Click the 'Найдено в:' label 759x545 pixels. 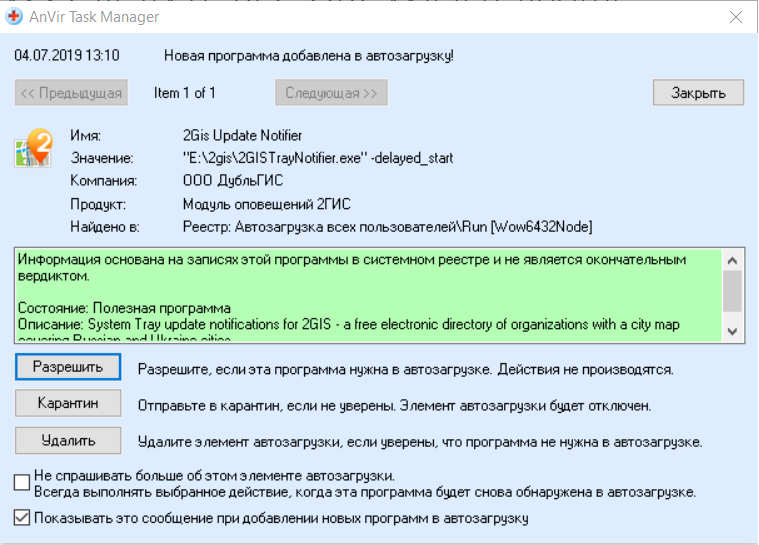(x=105, y=227)
